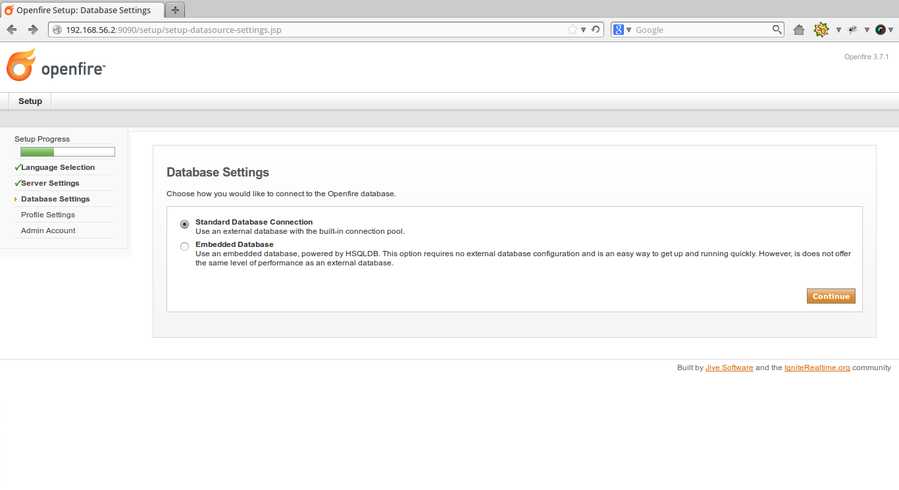Click the Standard Database Connection label
The width and height of the screenshot is (899, 490).
(x=254, y=222)
